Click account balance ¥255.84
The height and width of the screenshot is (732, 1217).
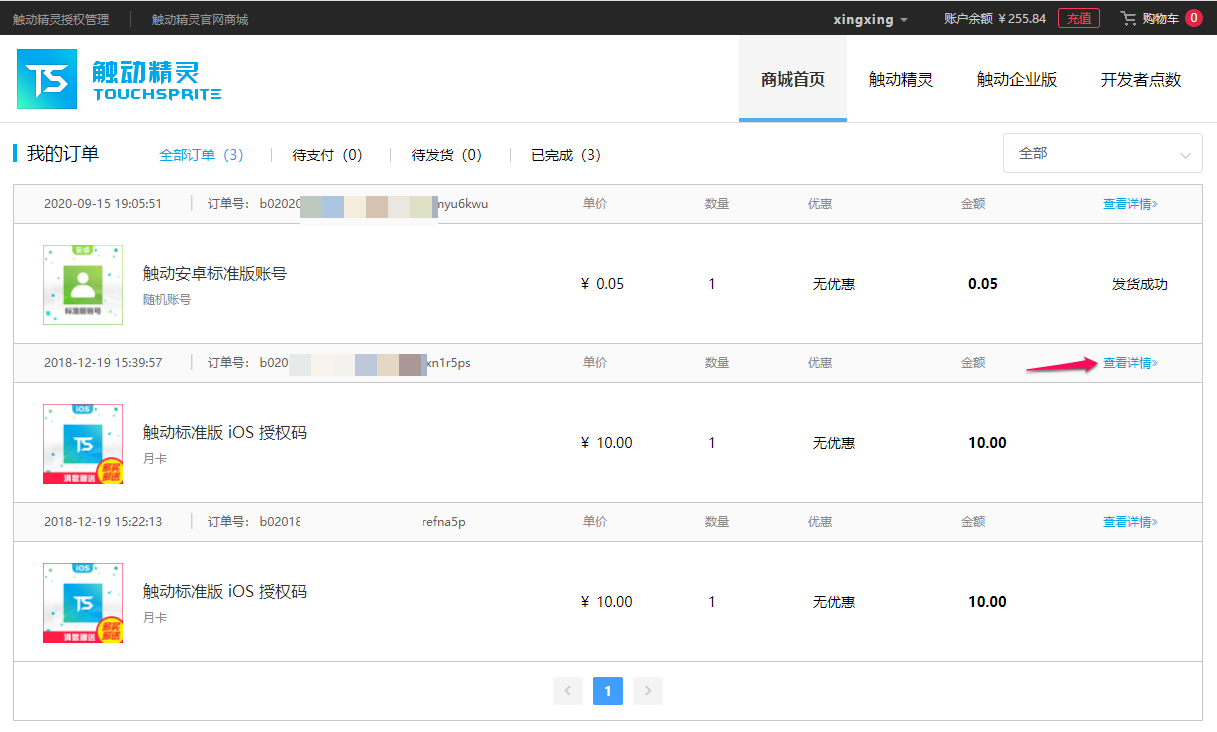pyautogui.click(x=995, y=19)
